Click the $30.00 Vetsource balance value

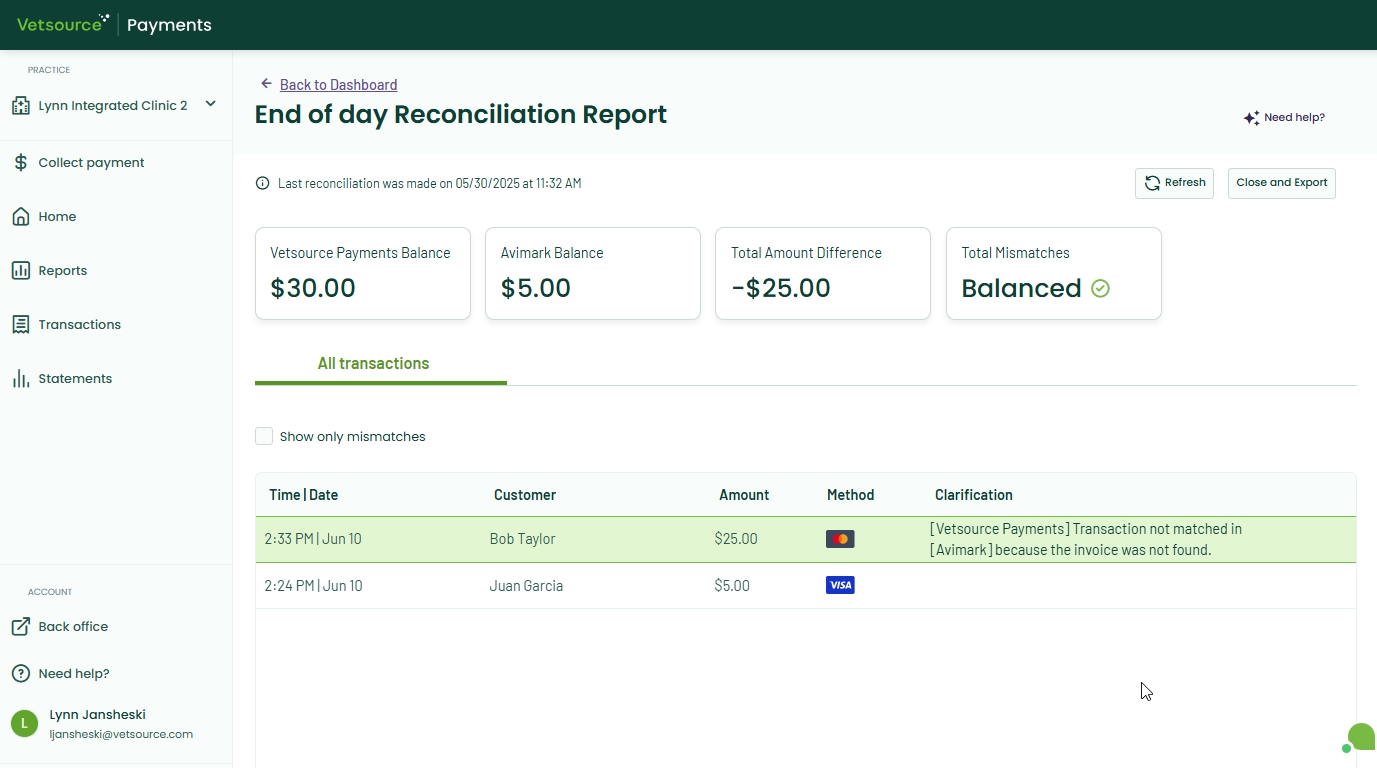point(313,288)
